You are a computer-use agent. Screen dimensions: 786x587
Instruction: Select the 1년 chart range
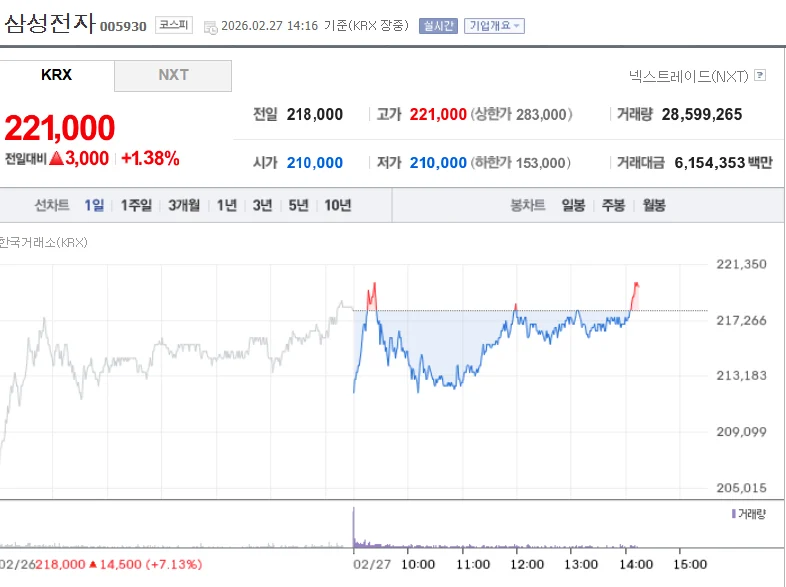(x=227, y=205)
